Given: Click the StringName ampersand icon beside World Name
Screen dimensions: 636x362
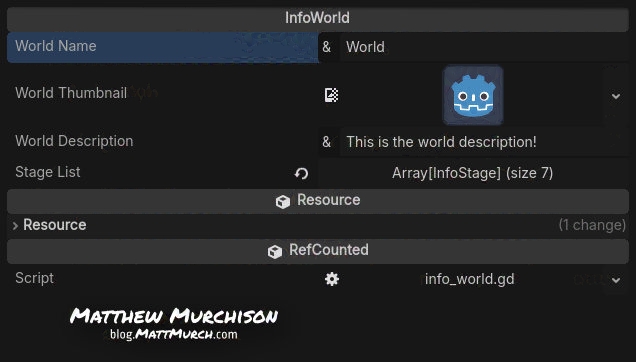Looking at the screenshot, I should point(327,47).
